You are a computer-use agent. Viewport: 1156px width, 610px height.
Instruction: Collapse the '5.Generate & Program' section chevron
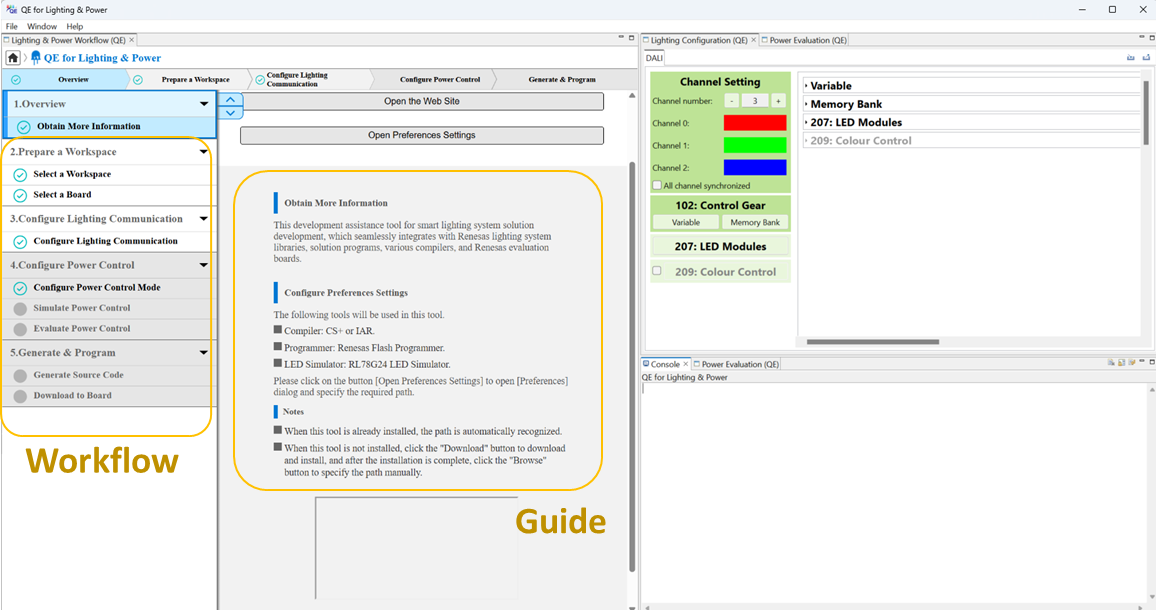coord(204,352)
